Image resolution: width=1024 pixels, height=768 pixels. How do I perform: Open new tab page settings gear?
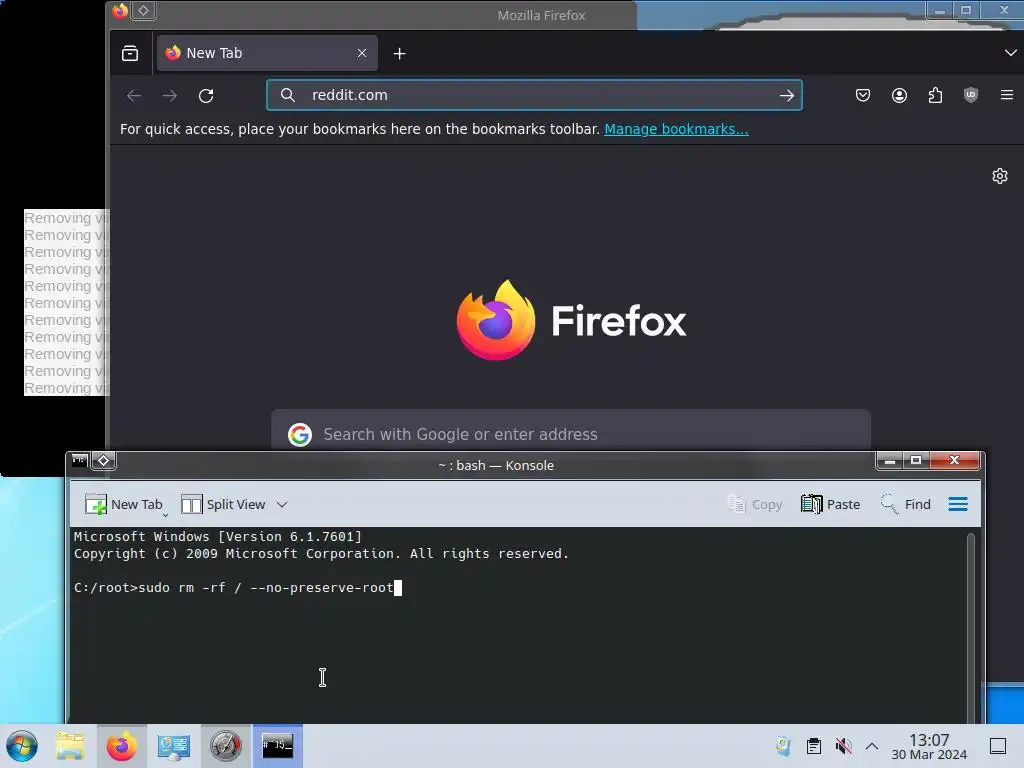[x=999, y=176]
